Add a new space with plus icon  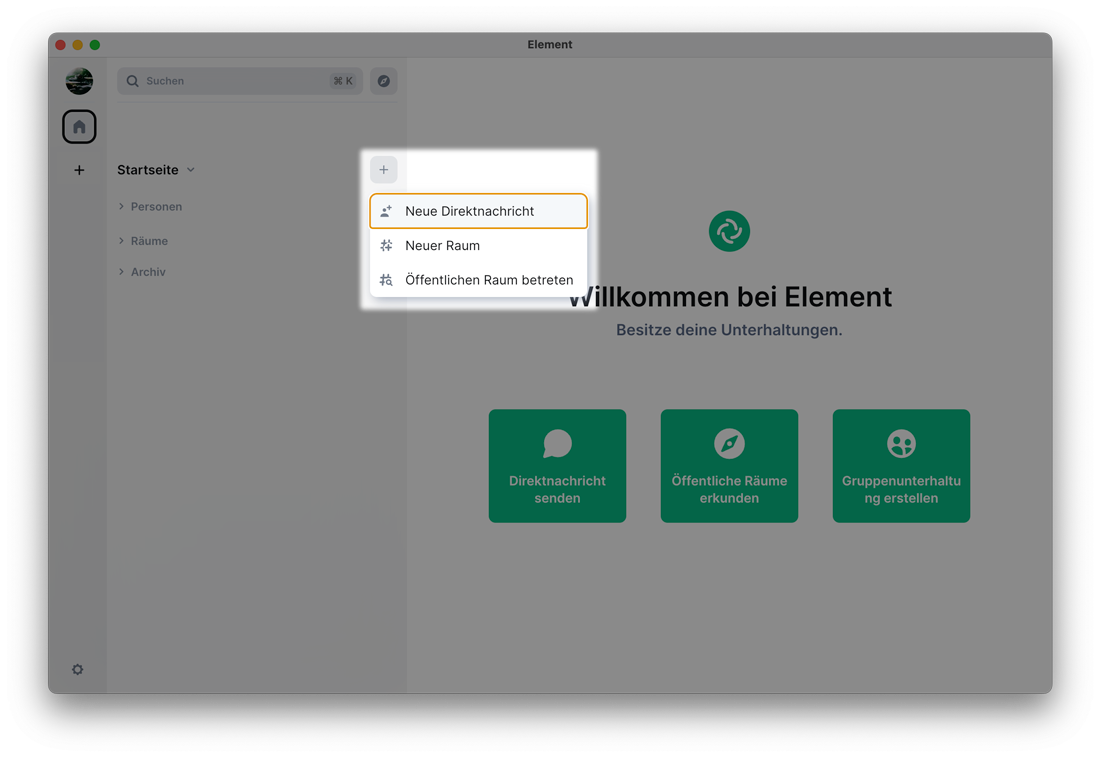point(79,170)
